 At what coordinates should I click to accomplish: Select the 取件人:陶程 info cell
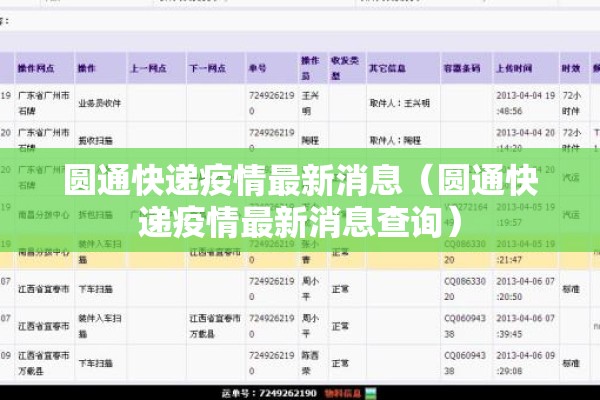[395, 140]
